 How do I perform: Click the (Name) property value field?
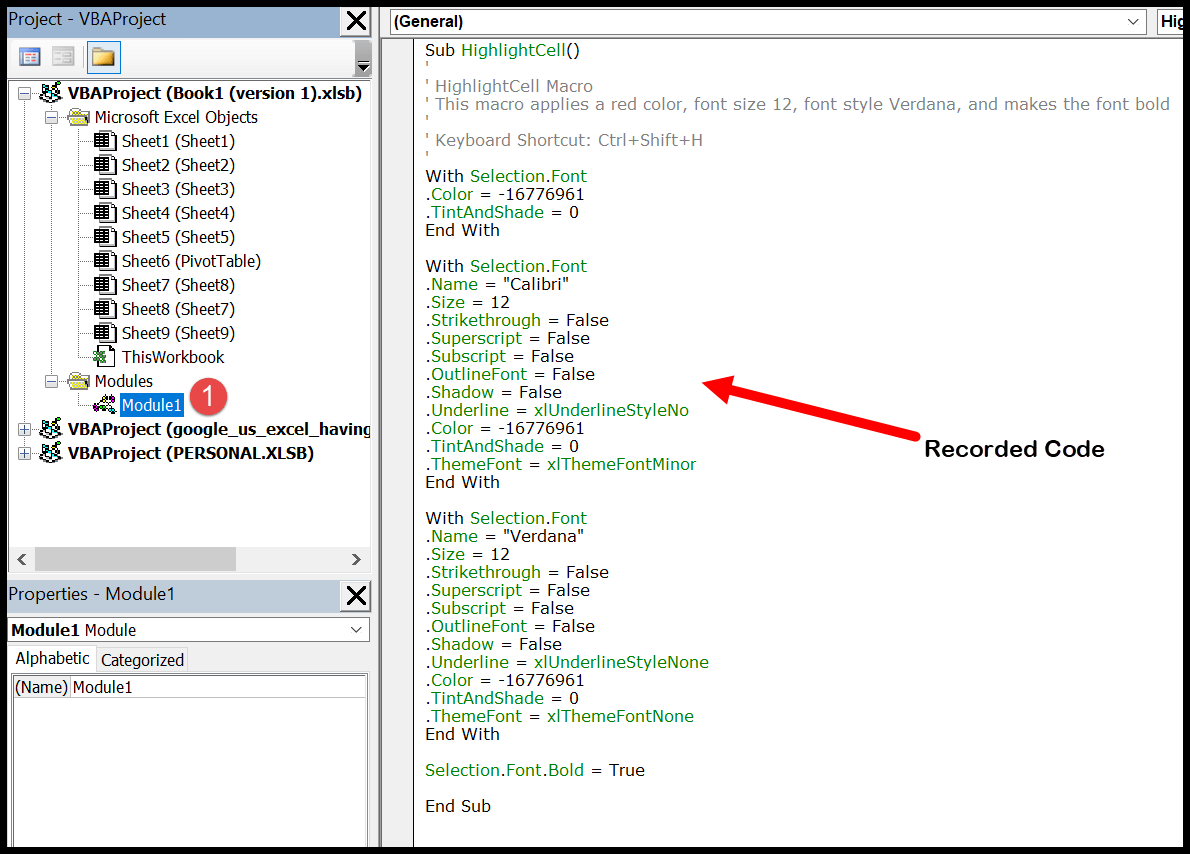click(216, 687)
